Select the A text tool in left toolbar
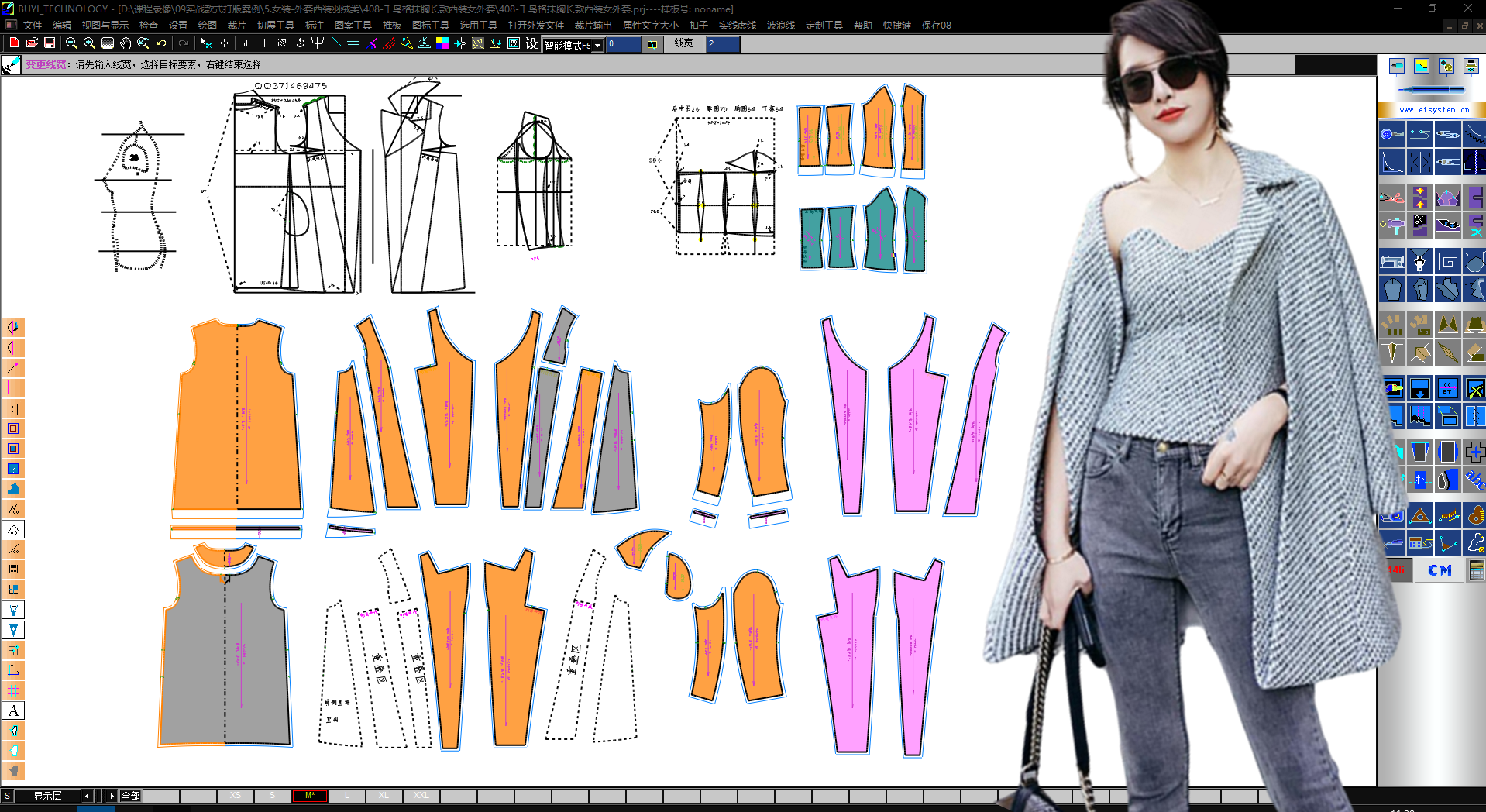 pos(13,710)
